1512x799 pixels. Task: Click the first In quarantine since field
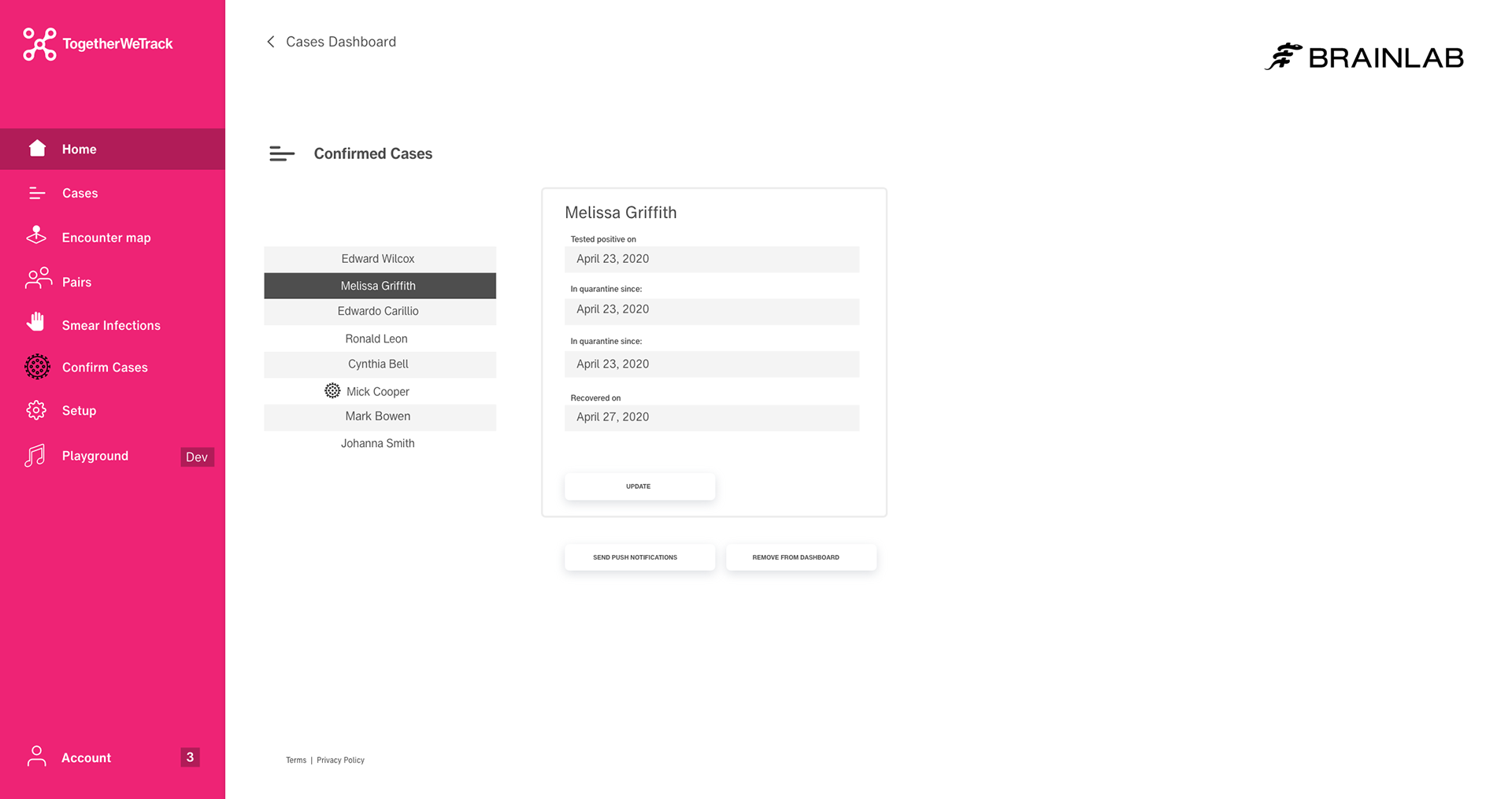coord(712,310)
